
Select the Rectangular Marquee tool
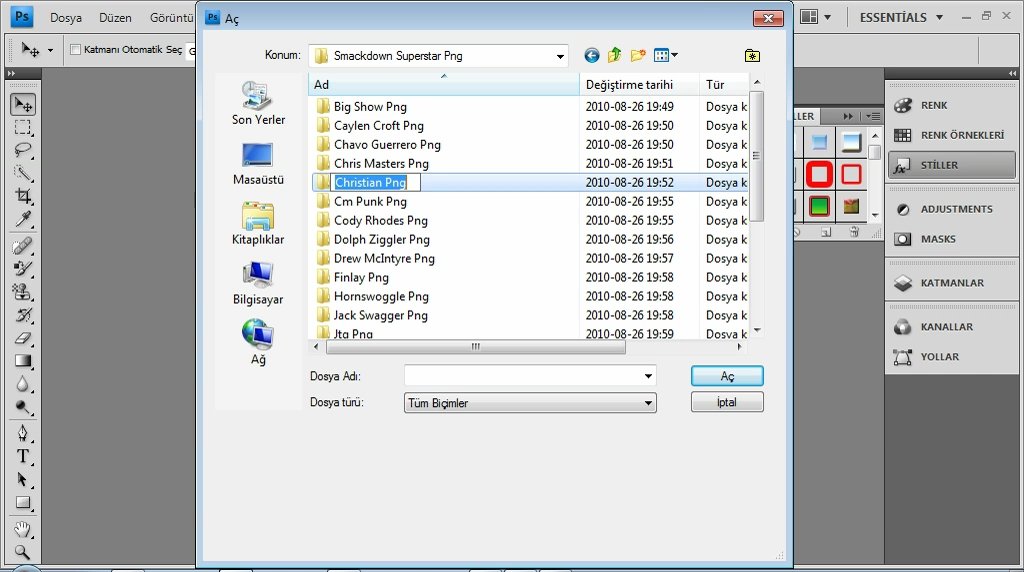[23, 128]
